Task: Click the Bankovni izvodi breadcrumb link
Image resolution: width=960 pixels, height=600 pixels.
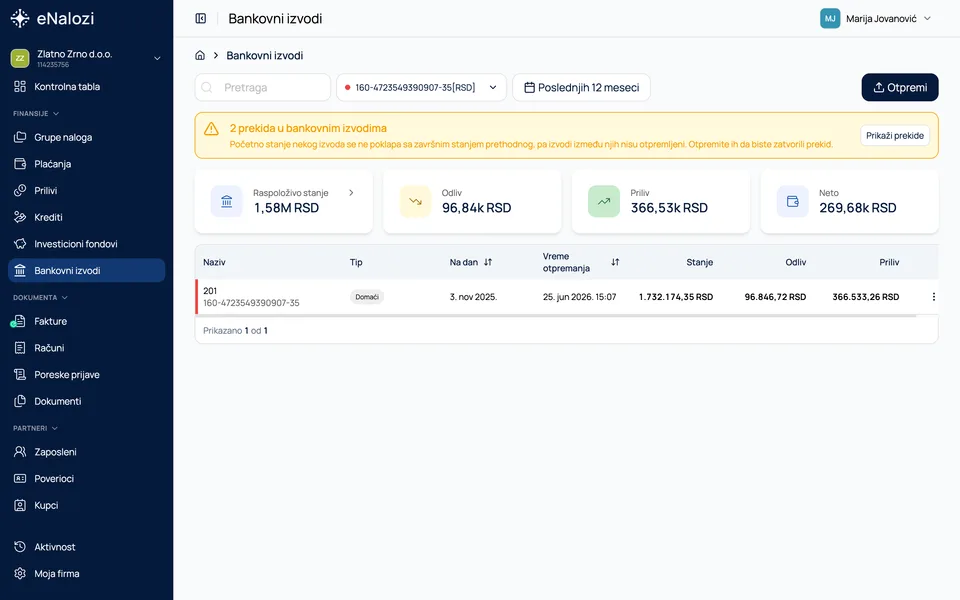Action: pyautogui.click(x=264, y=56)
